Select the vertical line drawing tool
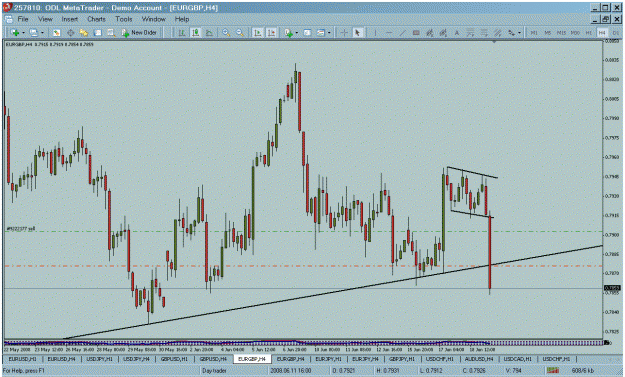Screen dimensions: 625x377 (x=375, y=33)
